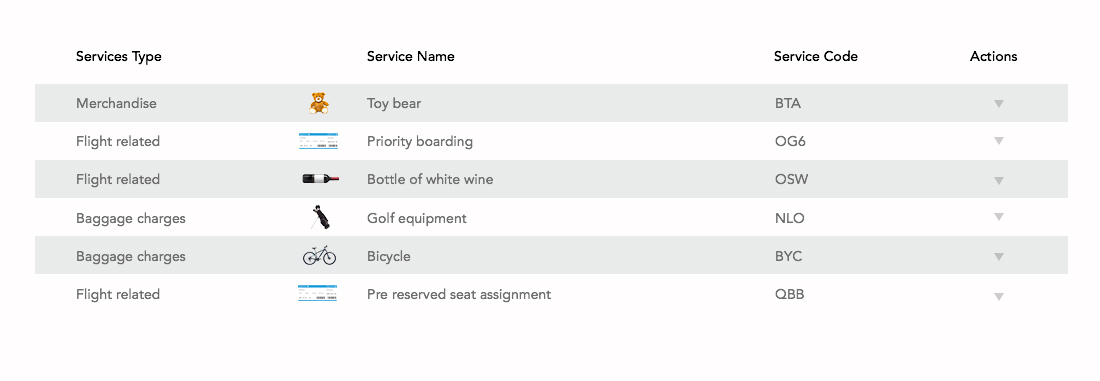
Task: Click the Service Name column header
Action: tap(410, 56)
